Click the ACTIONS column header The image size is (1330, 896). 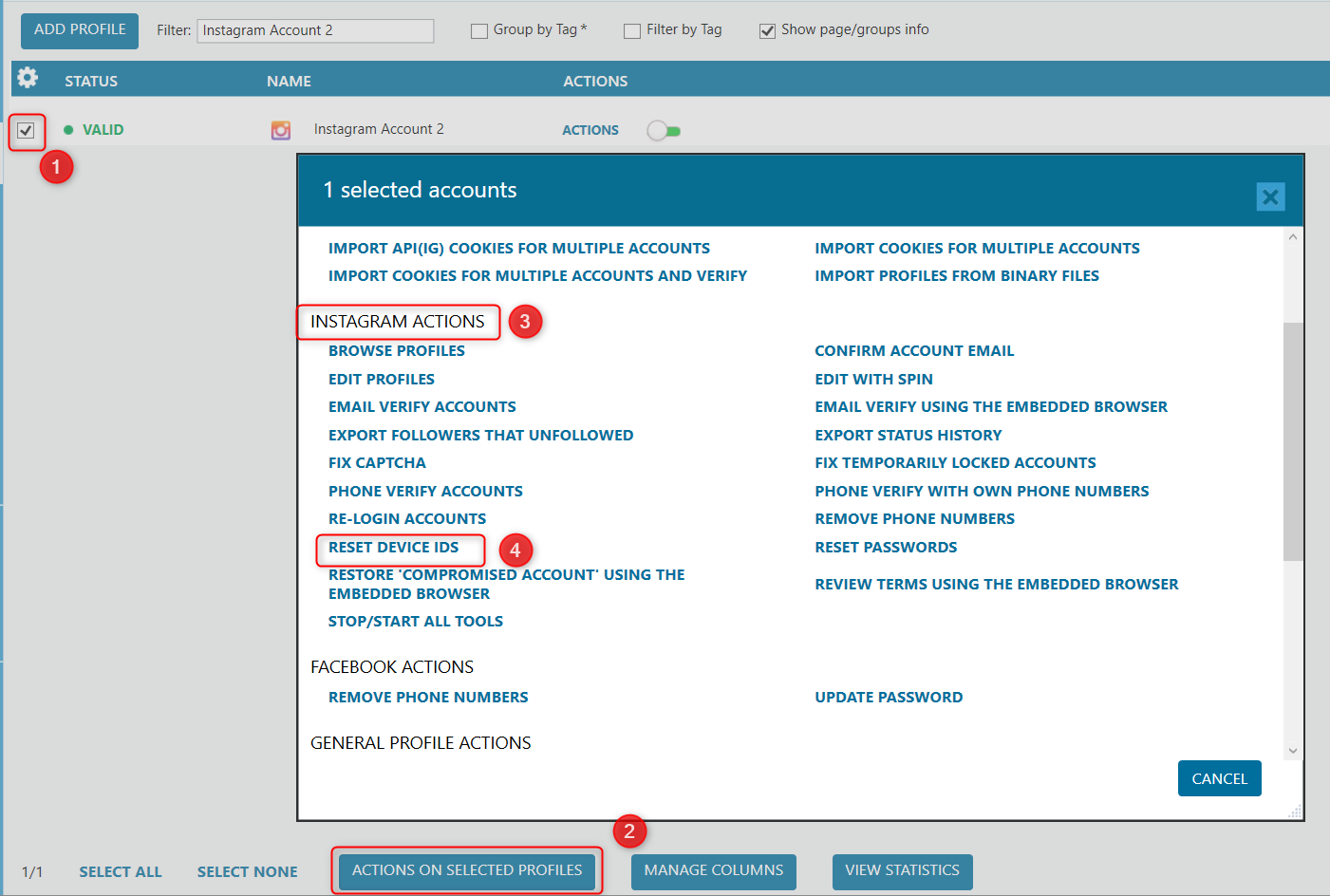tap(595, 82)
